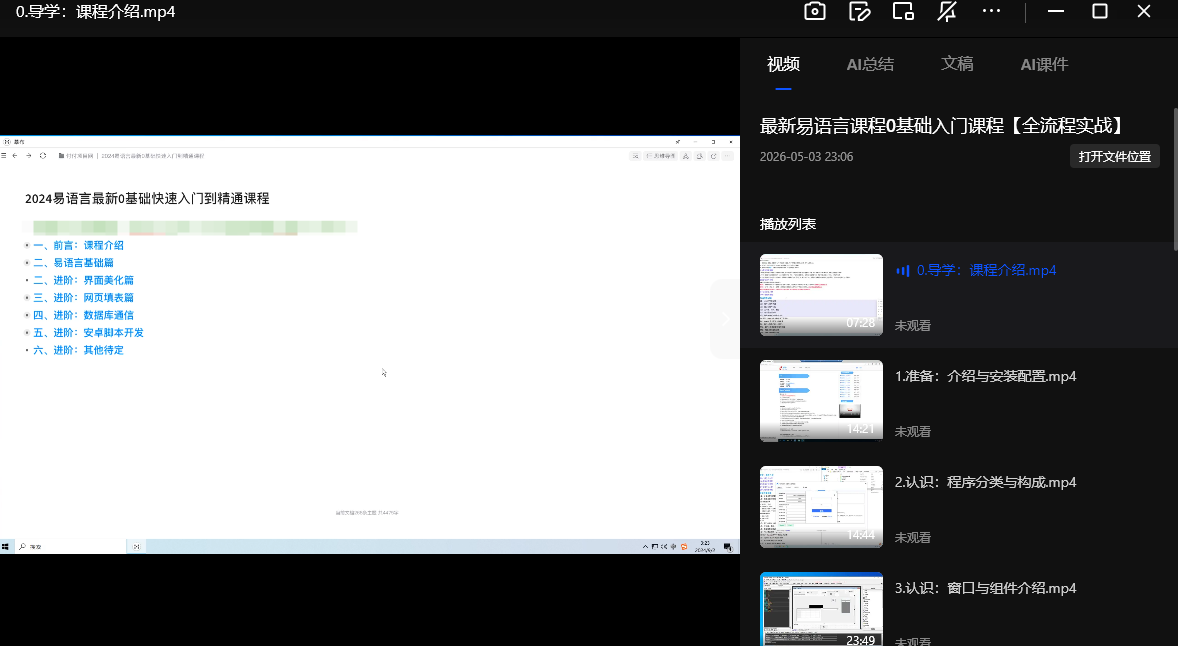The image size is (1178, 646).
Task: Click folder icon in recorded breadcrumb
Action: pyautogui.click(x=62, y=156)
